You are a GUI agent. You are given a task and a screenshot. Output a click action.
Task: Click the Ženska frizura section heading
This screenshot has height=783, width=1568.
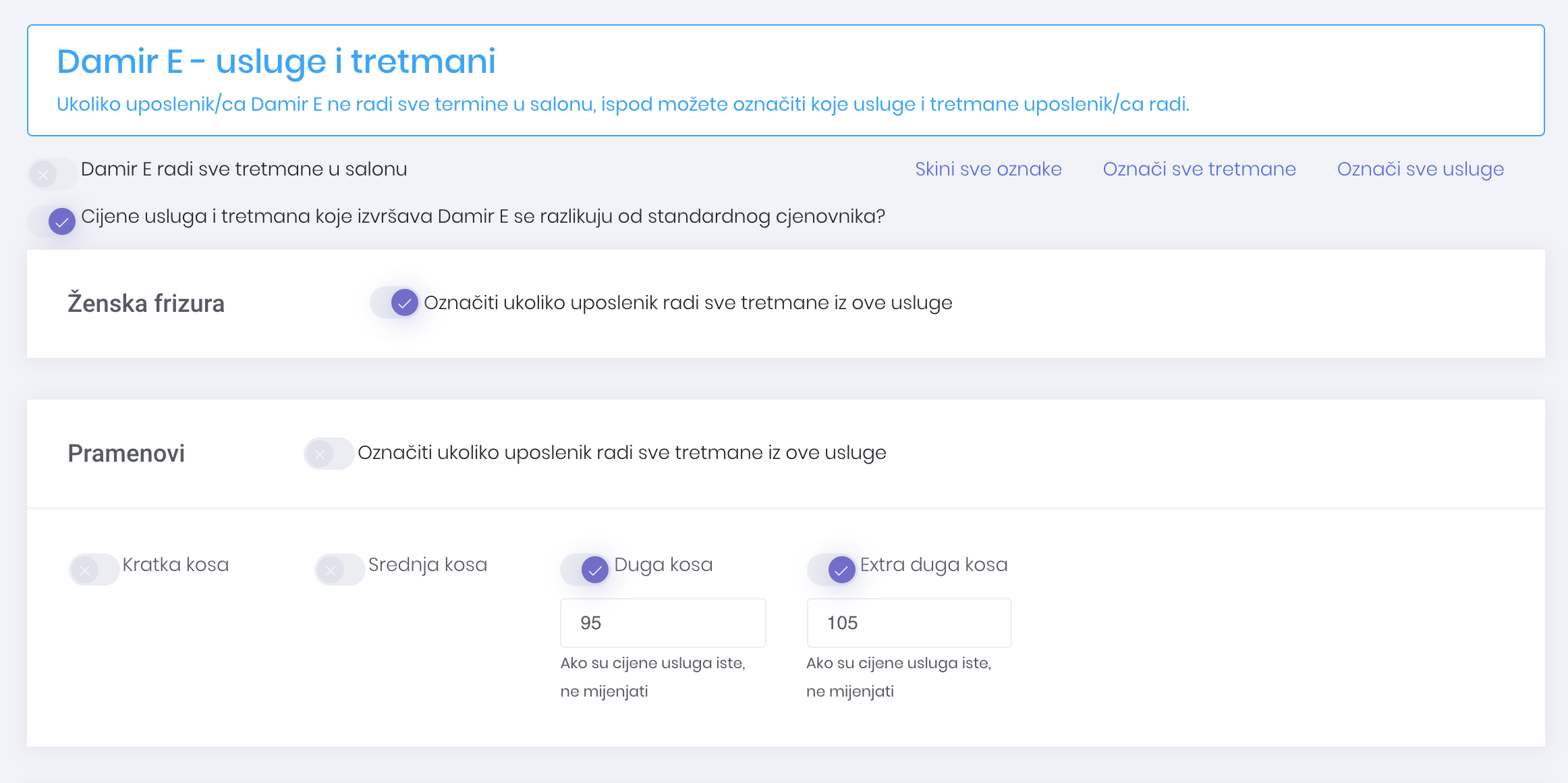click(x=146, y=303)
